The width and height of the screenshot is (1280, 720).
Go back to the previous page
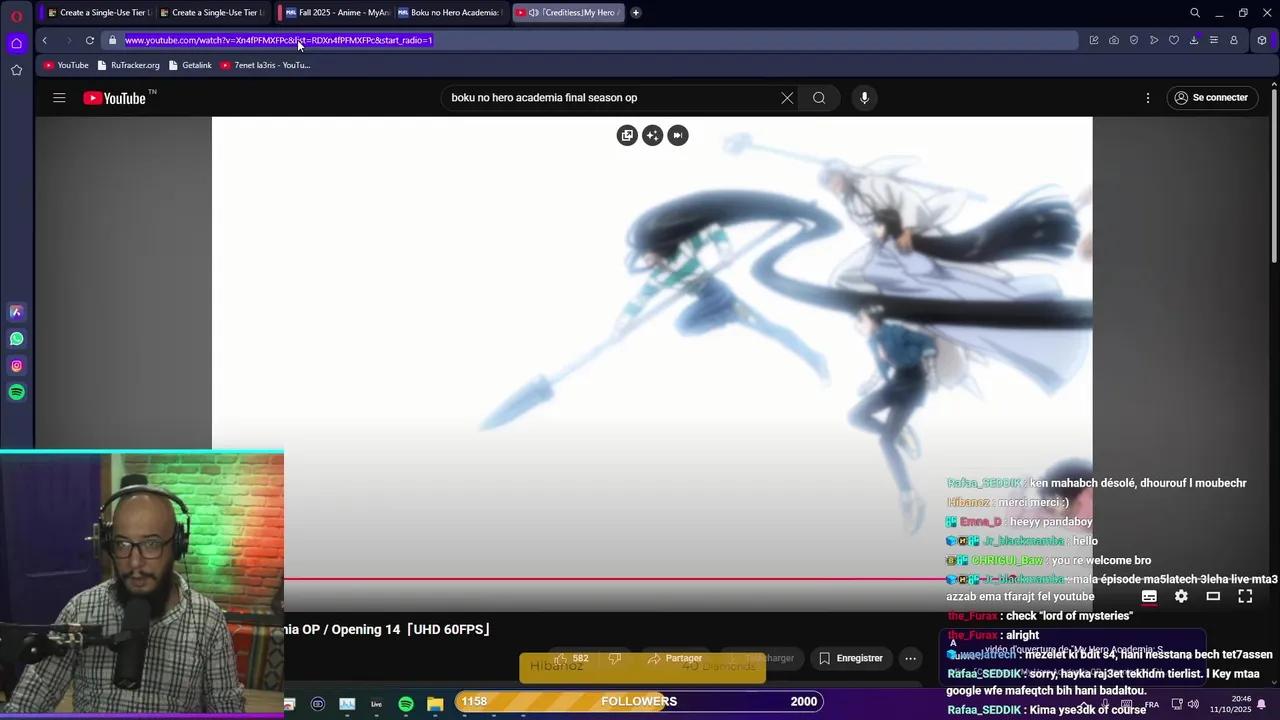(x=45, y=40)
